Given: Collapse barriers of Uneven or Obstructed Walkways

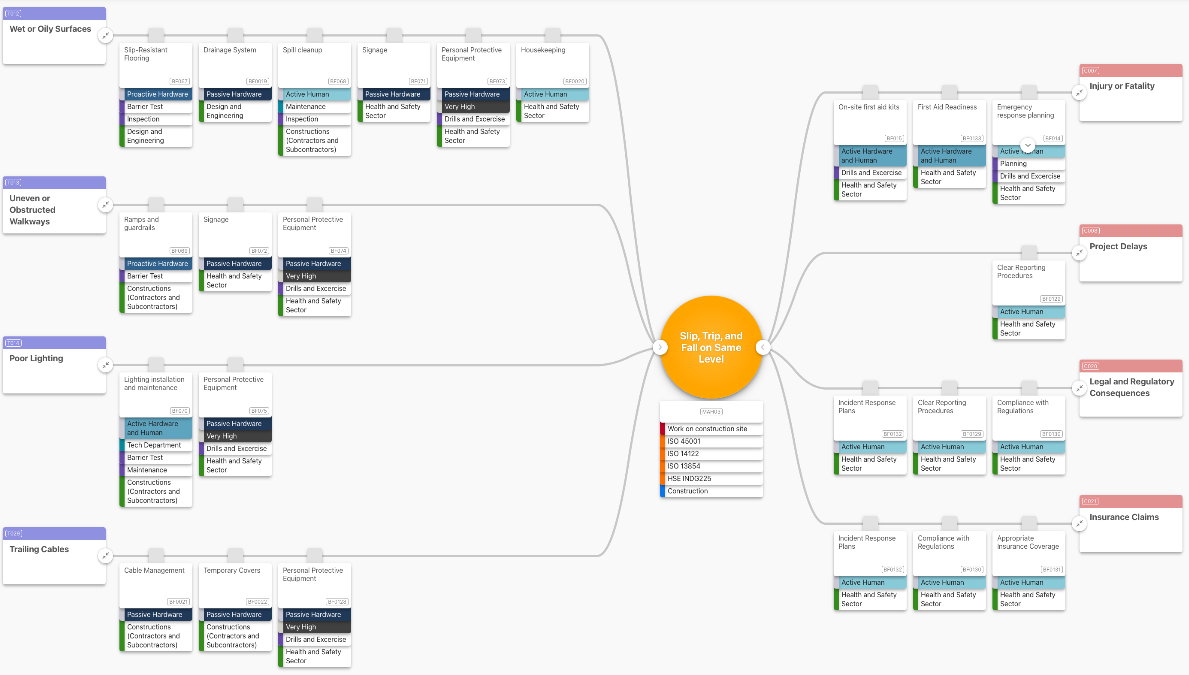Looking at the screenshot, I should [106, 205].
